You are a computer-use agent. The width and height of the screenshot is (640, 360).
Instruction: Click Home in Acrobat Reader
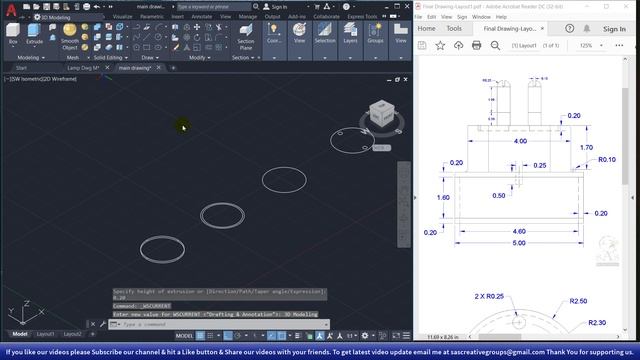click(426, 28)
